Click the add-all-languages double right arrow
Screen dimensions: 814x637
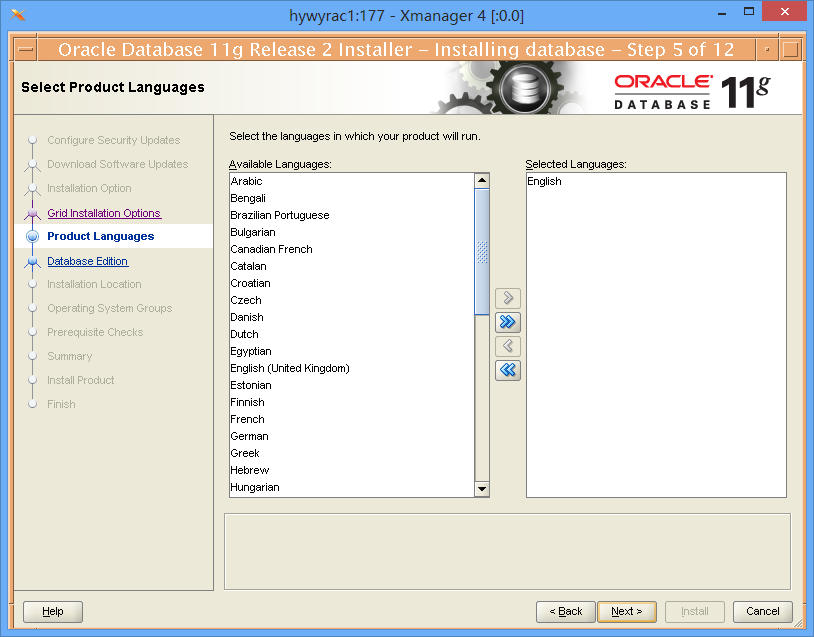click(x=508, y=322)
